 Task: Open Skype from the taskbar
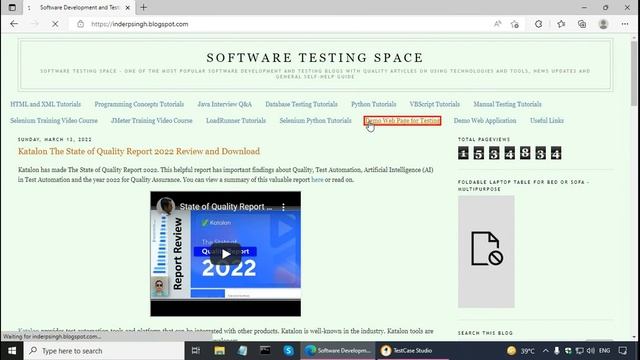click(x=289, y=351)
